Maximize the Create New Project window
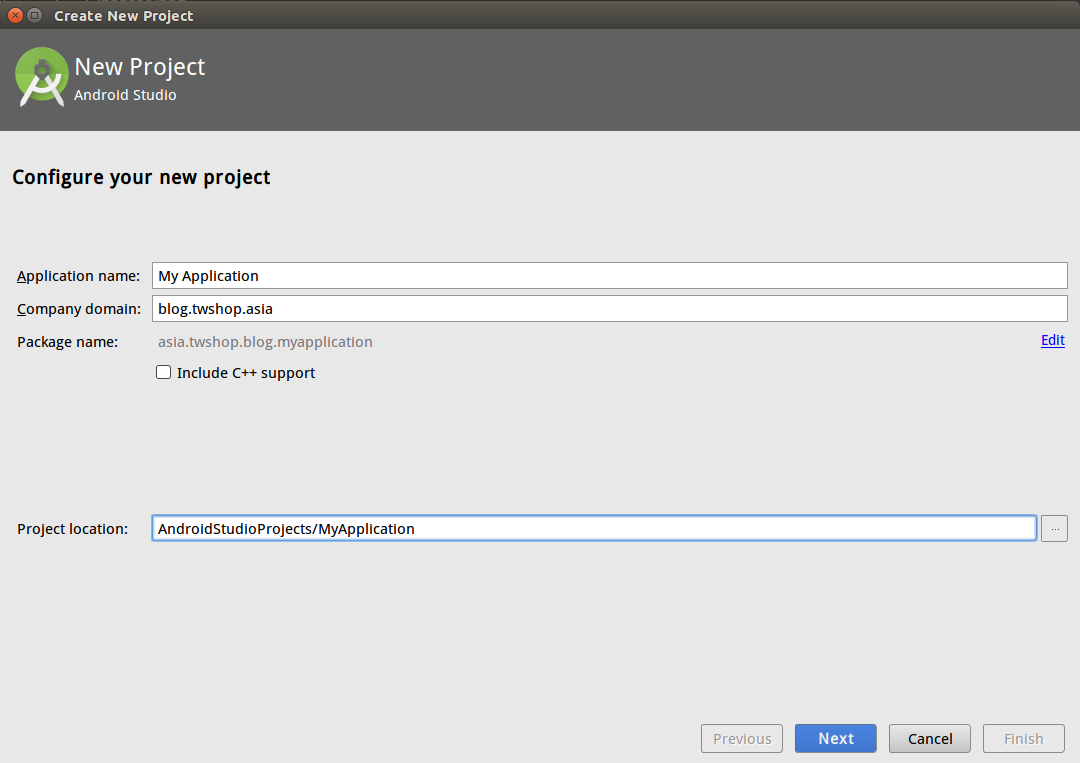Viewport: 1080px width, 763px height. 34,15
